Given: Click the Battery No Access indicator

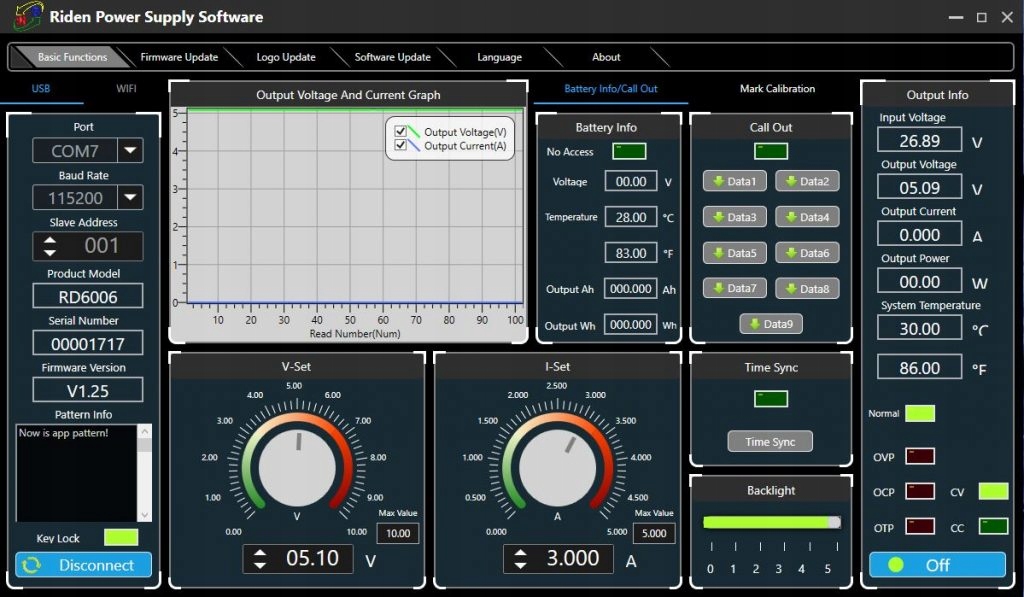Looking at the screenshot, I should pyautogui.click(x=629, y=152).
